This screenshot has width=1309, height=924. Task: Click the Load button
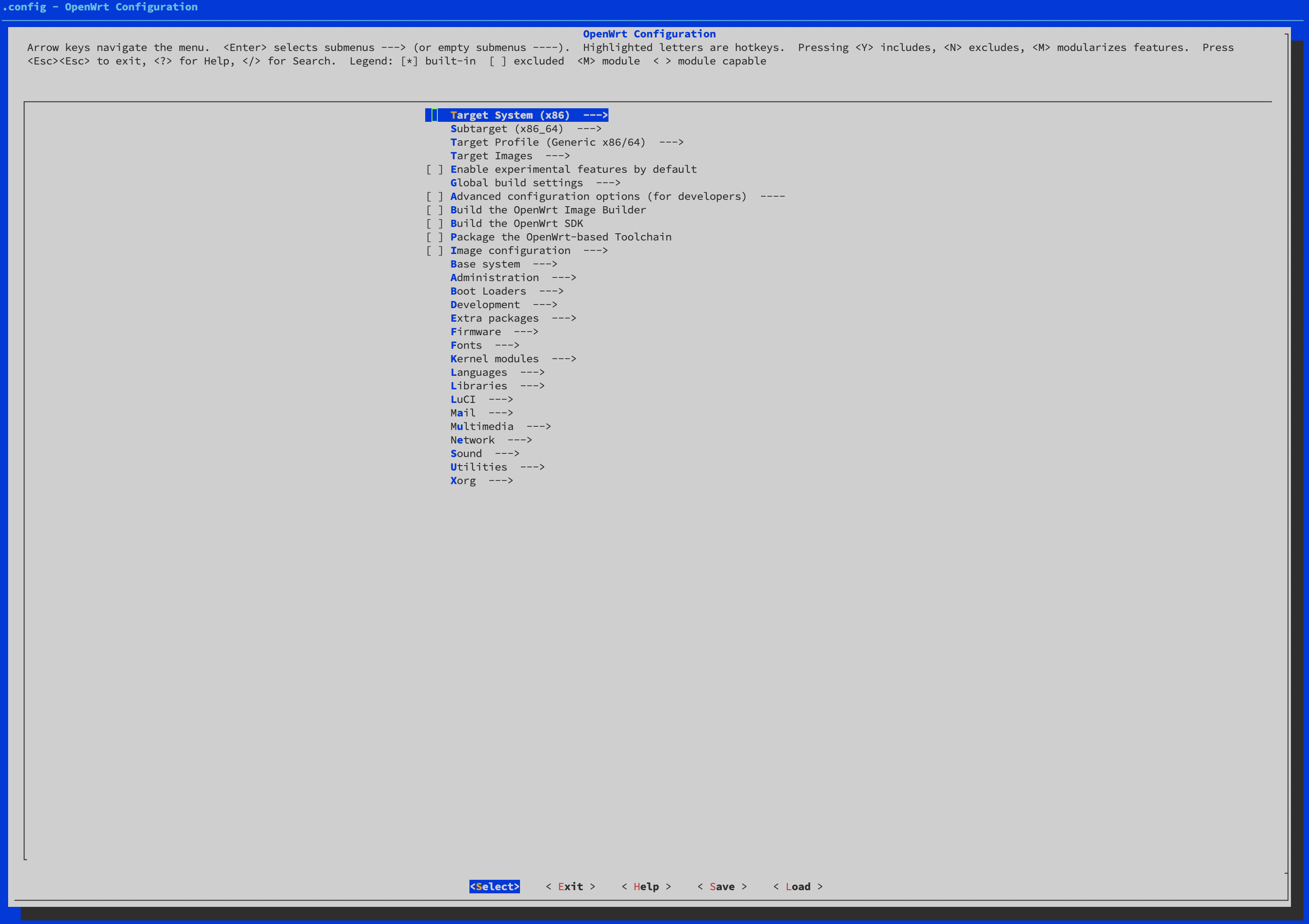(x=798, y=887)
